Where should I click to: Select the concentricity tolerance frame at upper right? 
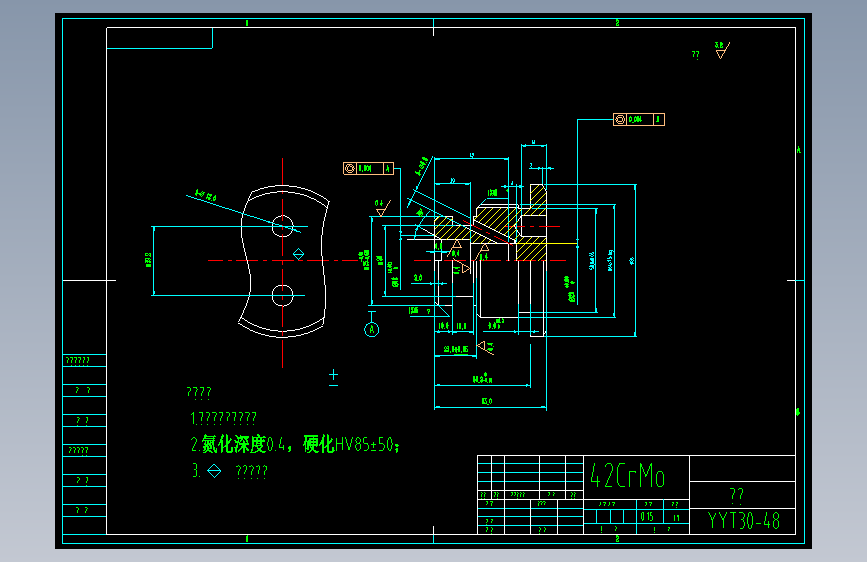(639, 119)
